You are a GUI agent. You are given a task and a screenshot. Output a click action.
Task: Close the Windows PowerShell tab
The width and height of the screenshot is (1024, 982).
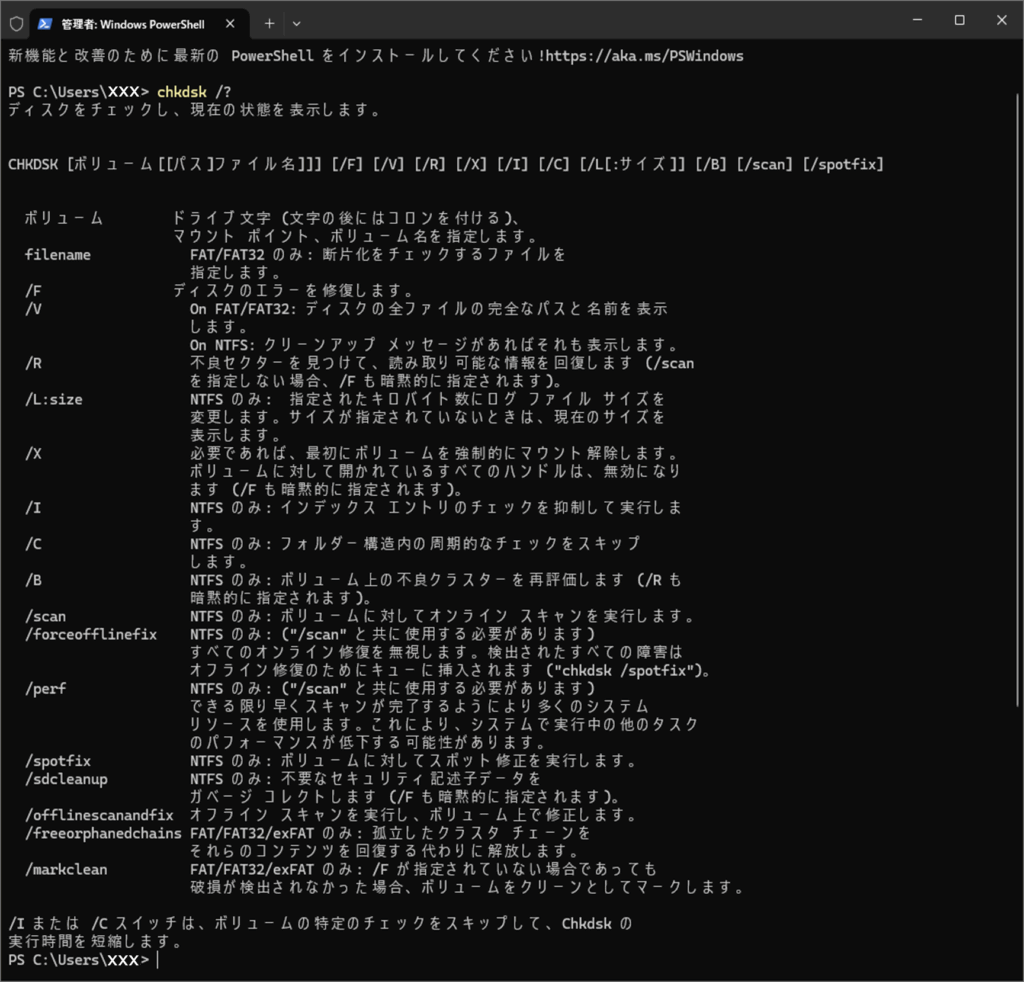(232, 23)
